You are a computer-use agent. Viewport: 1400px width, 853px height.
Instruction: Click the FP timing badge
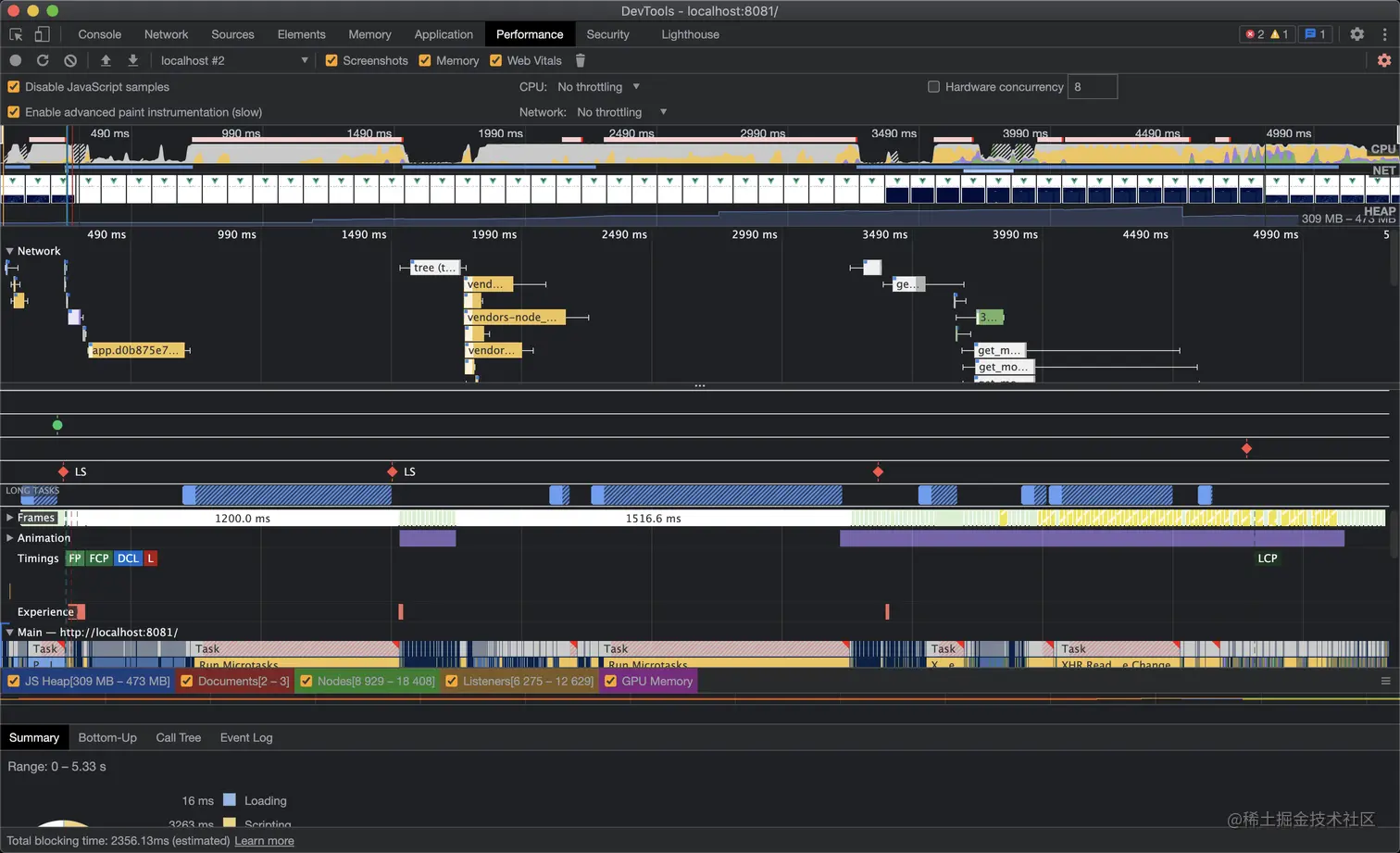[x=75, y=558]
